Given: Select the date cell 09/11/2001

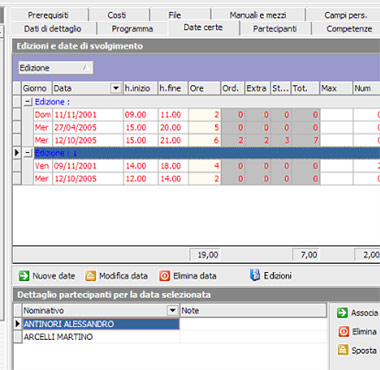Looking at the screenshot, I should pyautogui.click(x=88, y=166).
